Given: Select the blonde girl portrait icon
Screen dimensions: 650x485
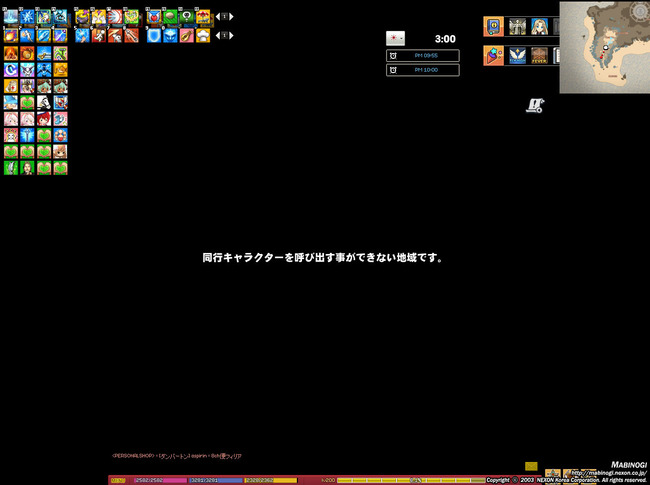Looking at the screenshot, I should click(x=539, y=27).
